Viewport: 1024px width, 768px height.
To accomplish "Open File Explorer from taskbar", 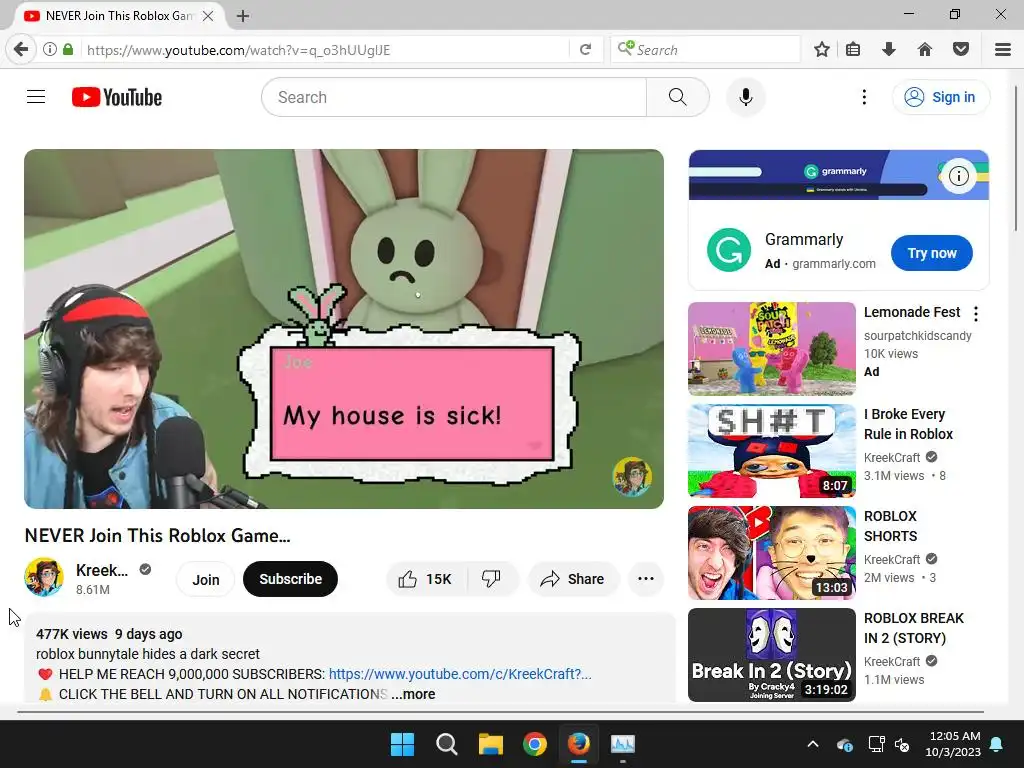I will [490, 744].
